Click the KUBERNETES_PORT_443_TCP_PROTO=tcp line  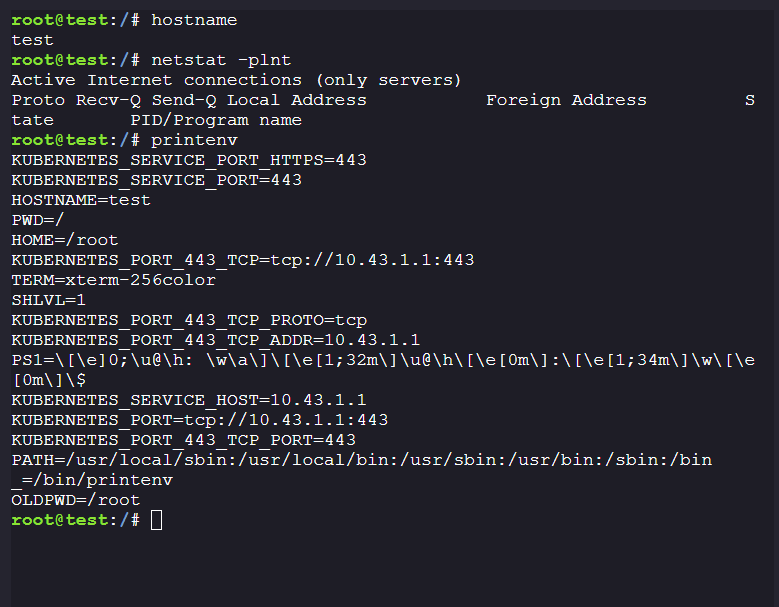click(x=189, y=320)
